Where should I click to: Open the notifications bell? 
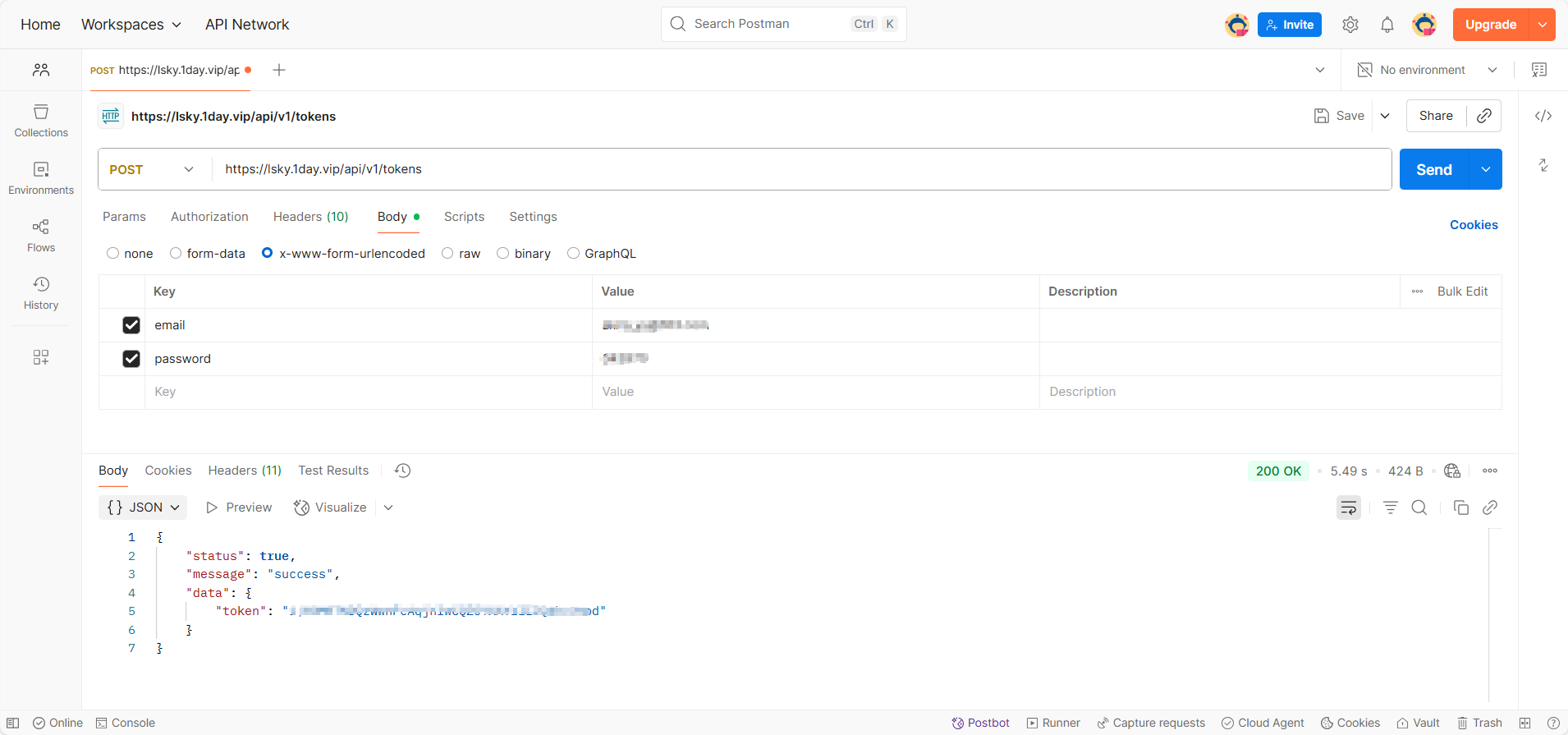point(1387,25)
